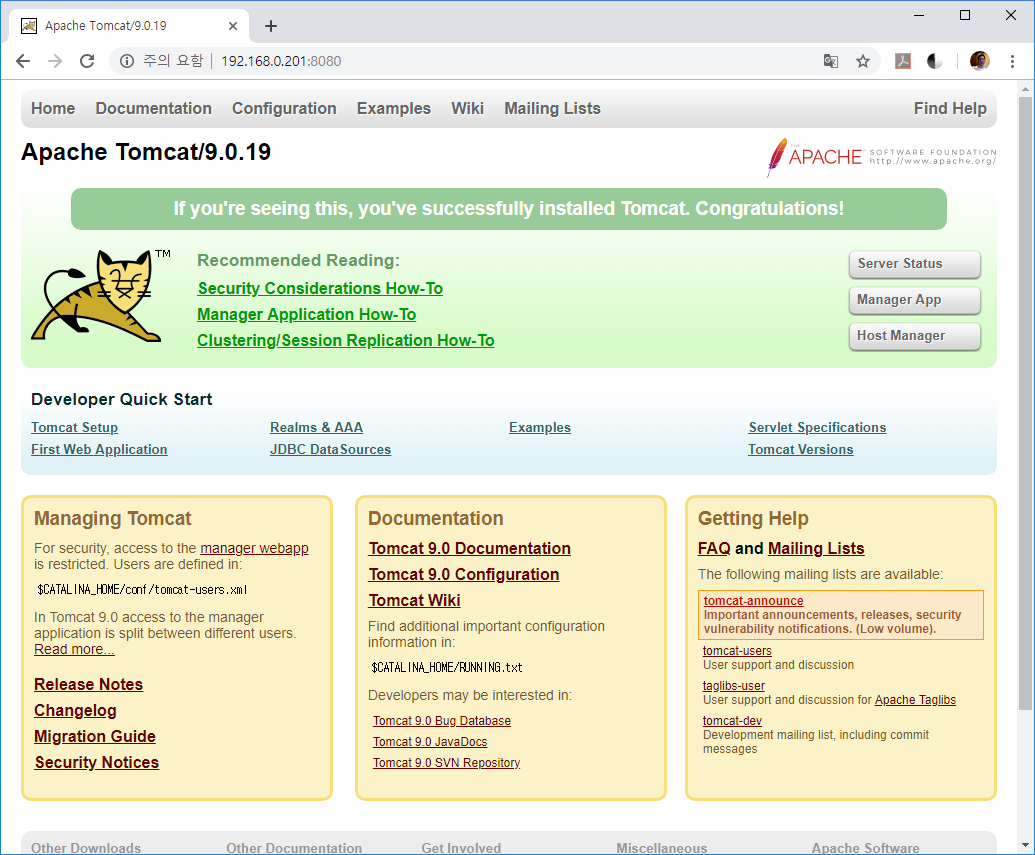Open Tomcat Wiki link
This screenshot has width=1035, height=855.
[415, 601]
